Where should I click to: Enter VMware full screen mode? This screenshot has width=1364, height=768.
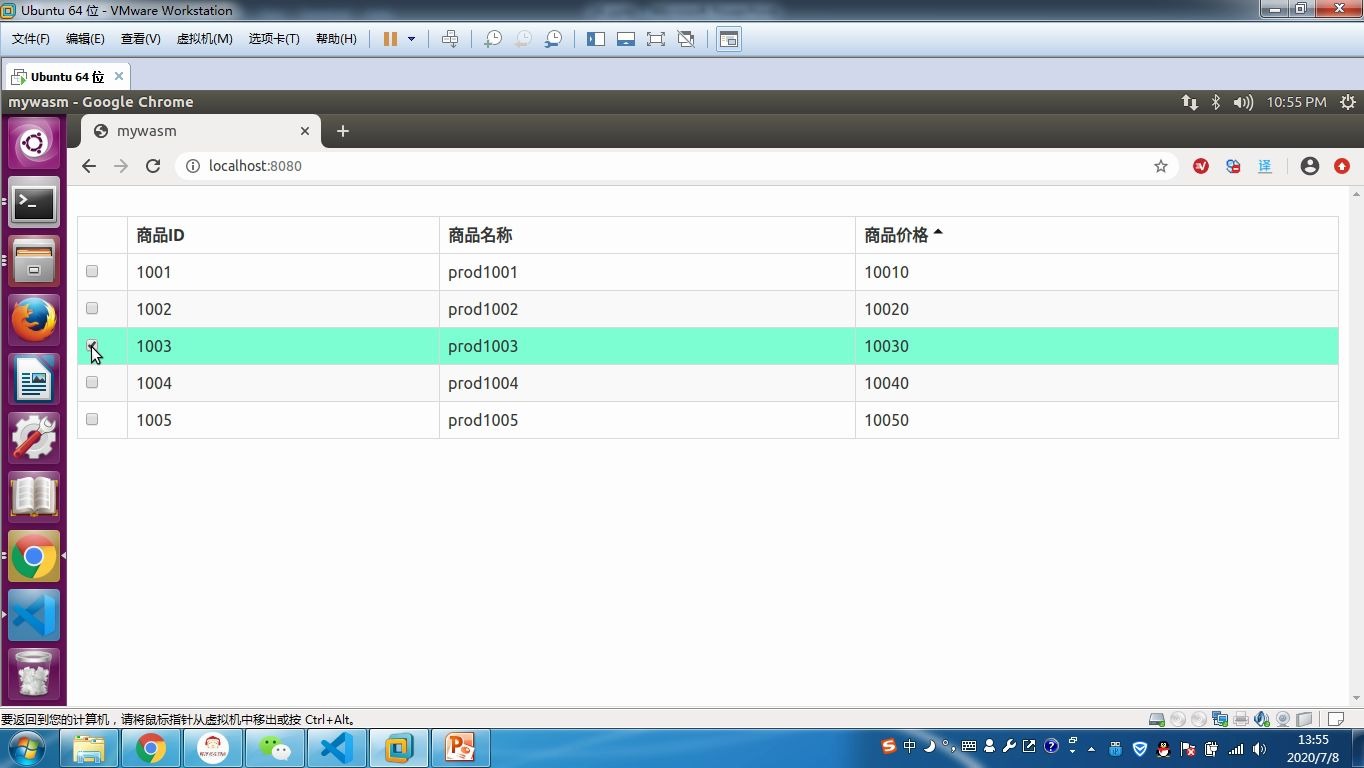point(655,39)
